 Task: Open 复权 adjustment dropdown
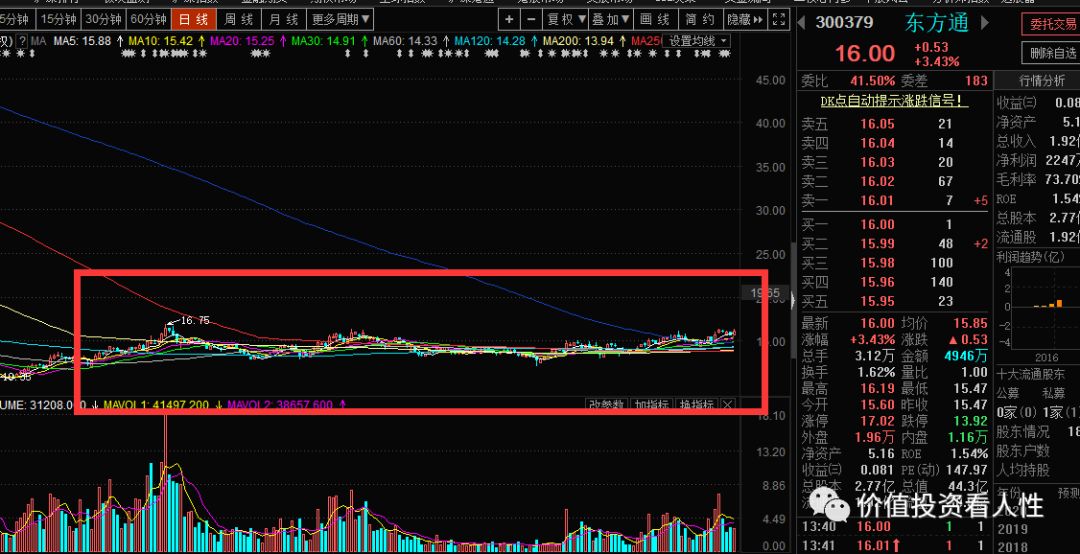[x=566, y=19]
